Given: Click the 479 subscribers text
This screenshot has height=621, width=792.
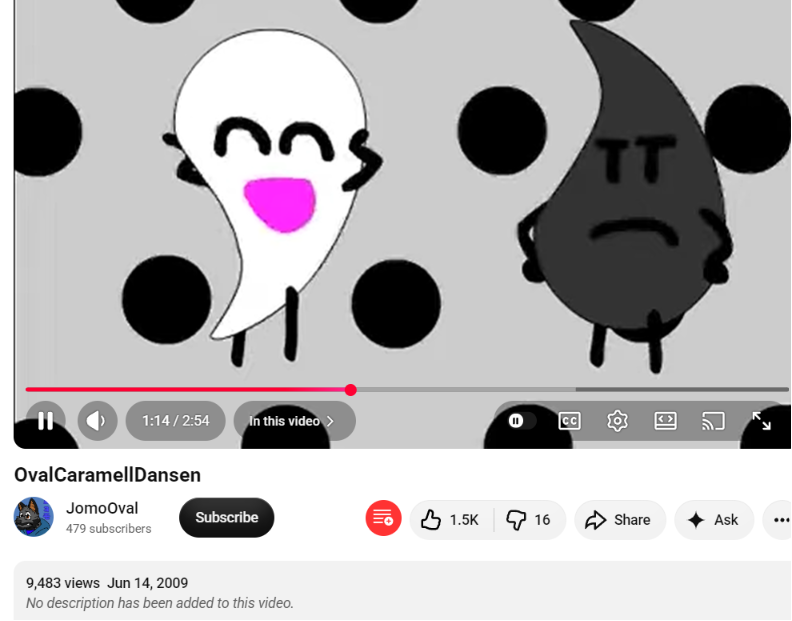Looking at the screenshot, I should [109, 529].
